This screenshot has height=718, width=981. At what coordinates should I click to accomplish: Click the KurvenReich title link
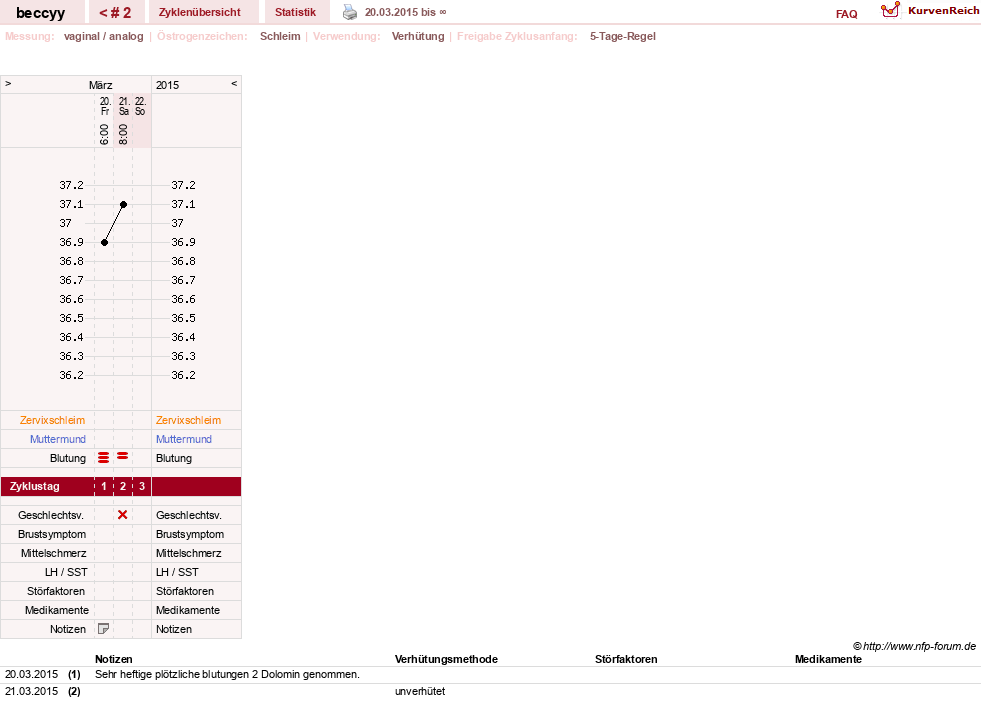click(943, 11)
